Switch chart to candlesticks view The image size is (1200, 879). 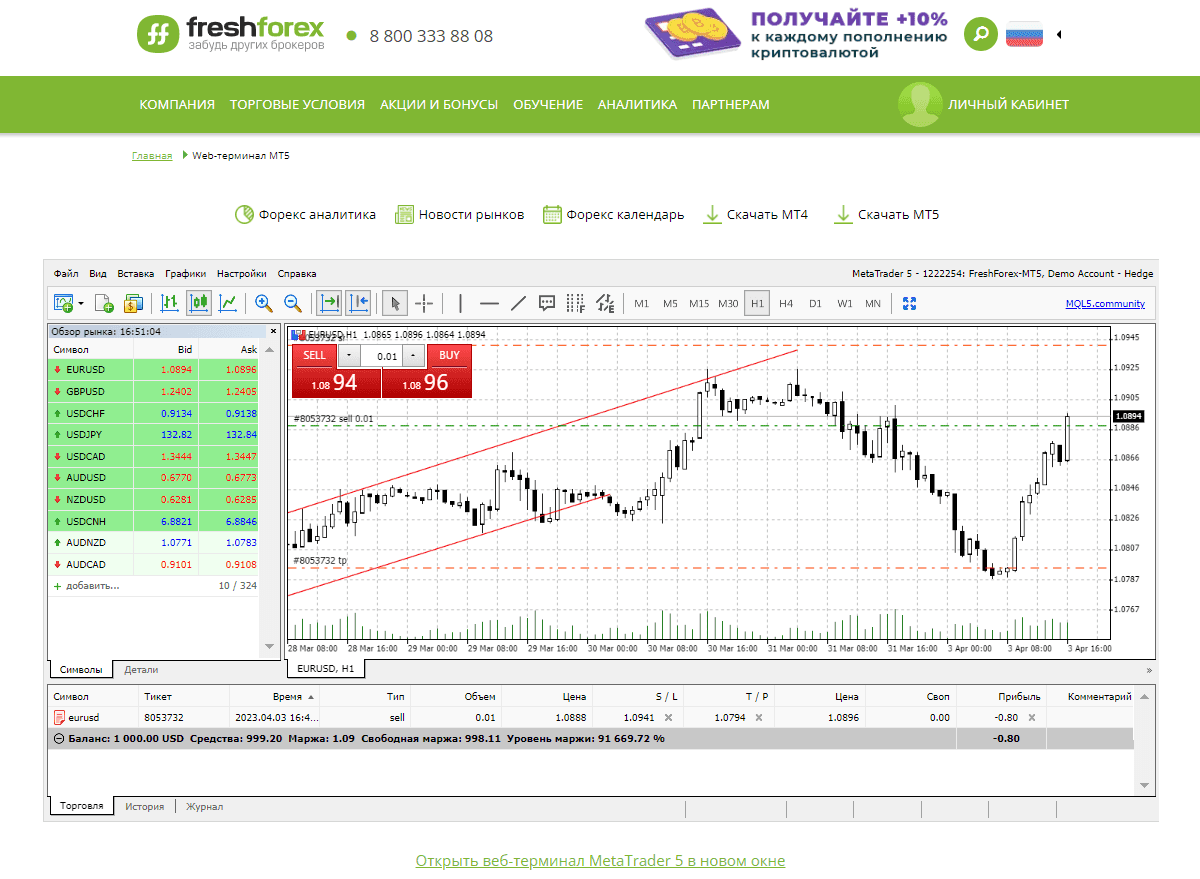(x=199, y=303)
